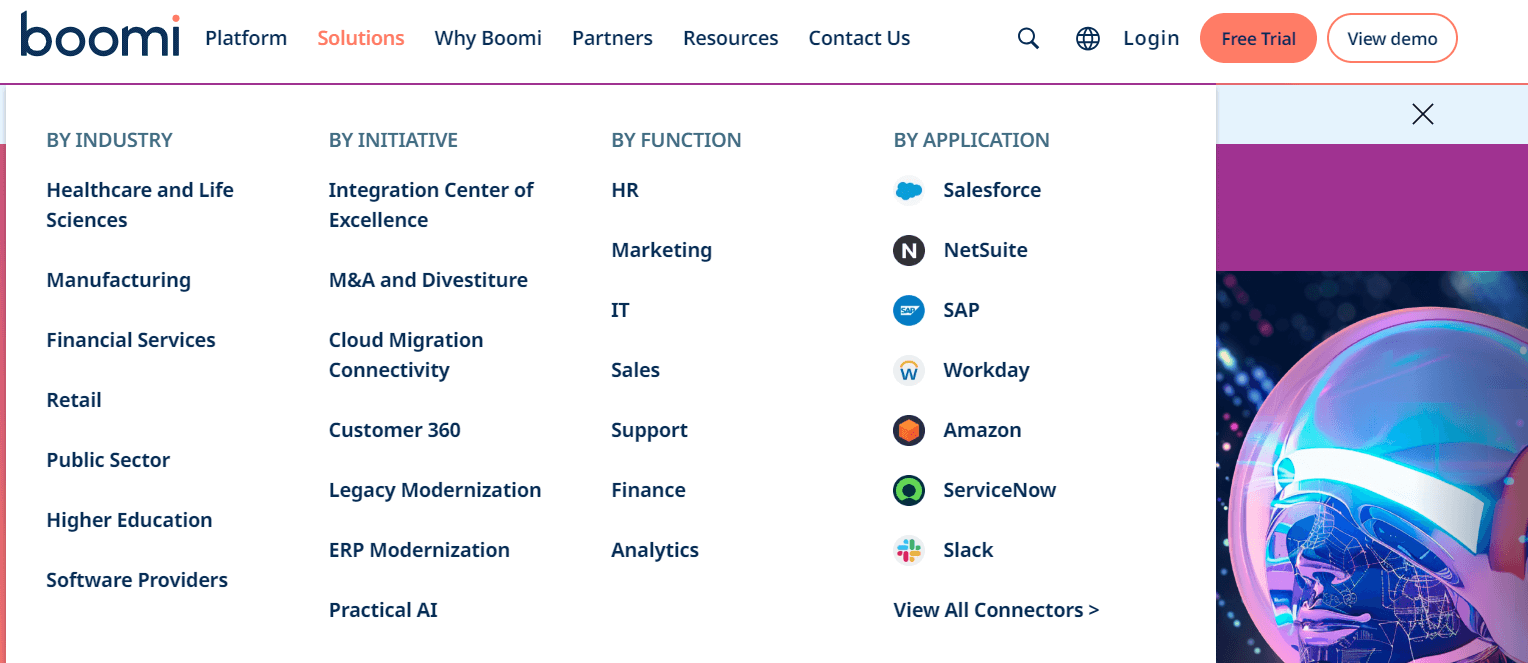The height and width of the screenshot is (663, 1528).
Task: Go to Support function page
Action: click(650, 430)
